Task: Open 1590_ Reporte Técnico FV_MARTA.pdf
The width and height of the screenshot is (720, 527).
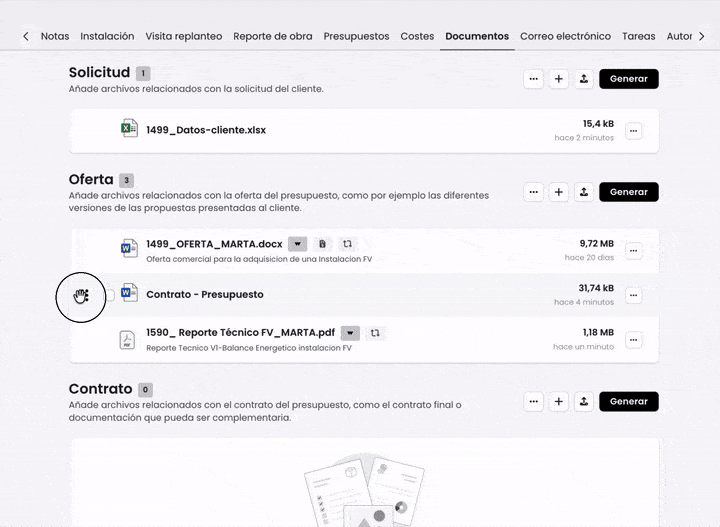Action: (241, 332)
